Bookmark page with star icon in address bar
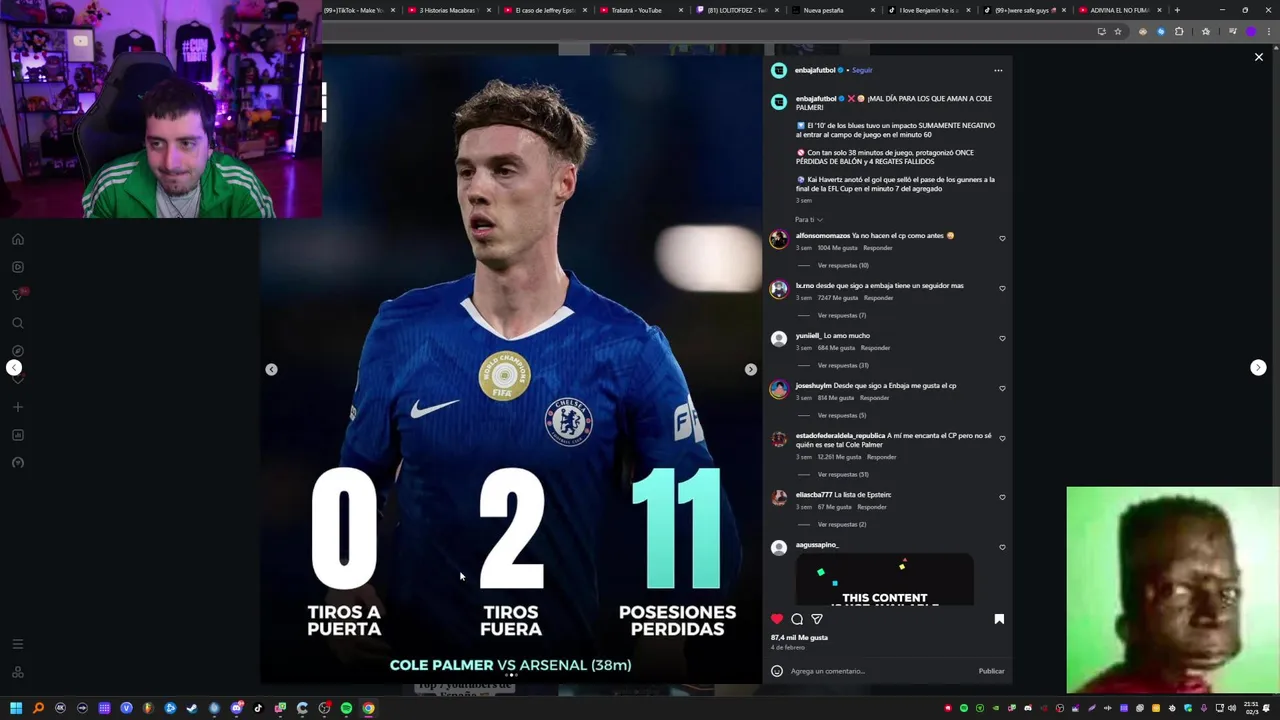This screenshot has height=720, width=1280. [1118, 31]
